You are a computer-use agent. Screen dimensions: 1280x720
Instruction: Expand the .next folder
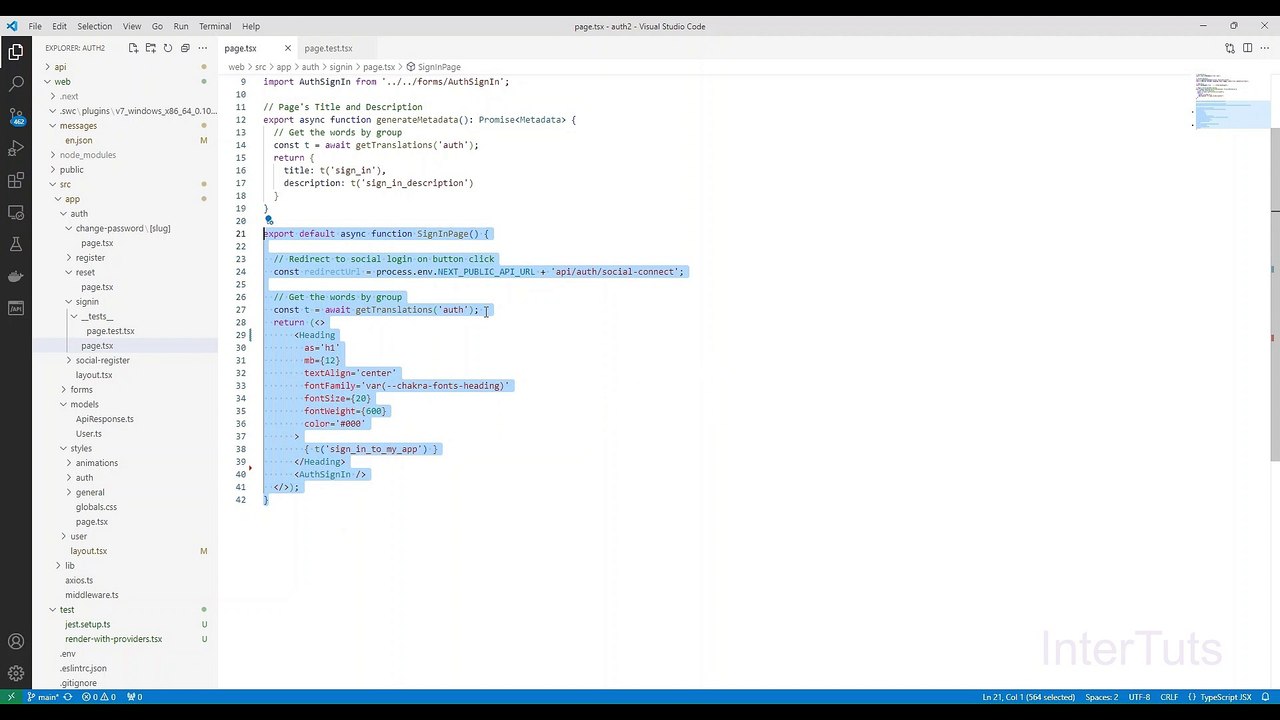69,96
